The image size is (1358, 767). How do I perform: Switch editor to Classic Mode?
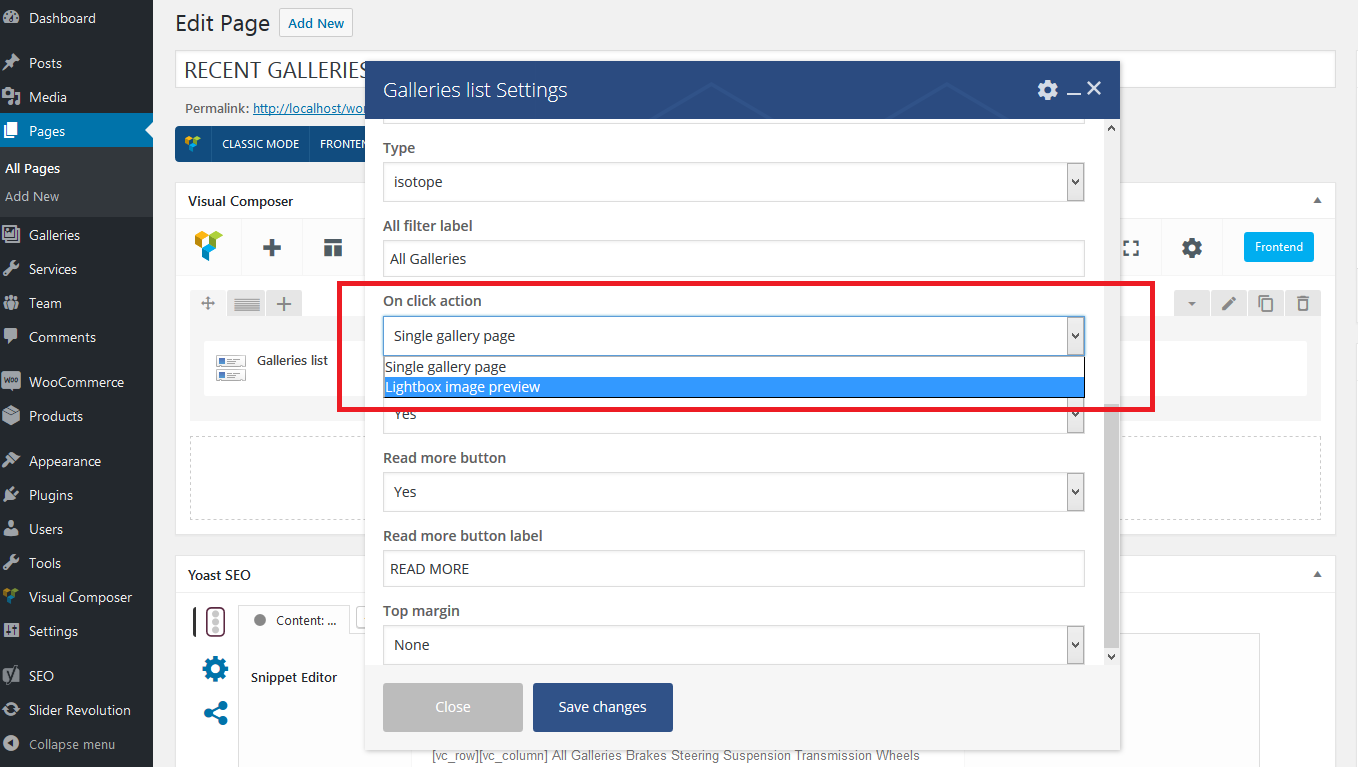coord(260,144)
